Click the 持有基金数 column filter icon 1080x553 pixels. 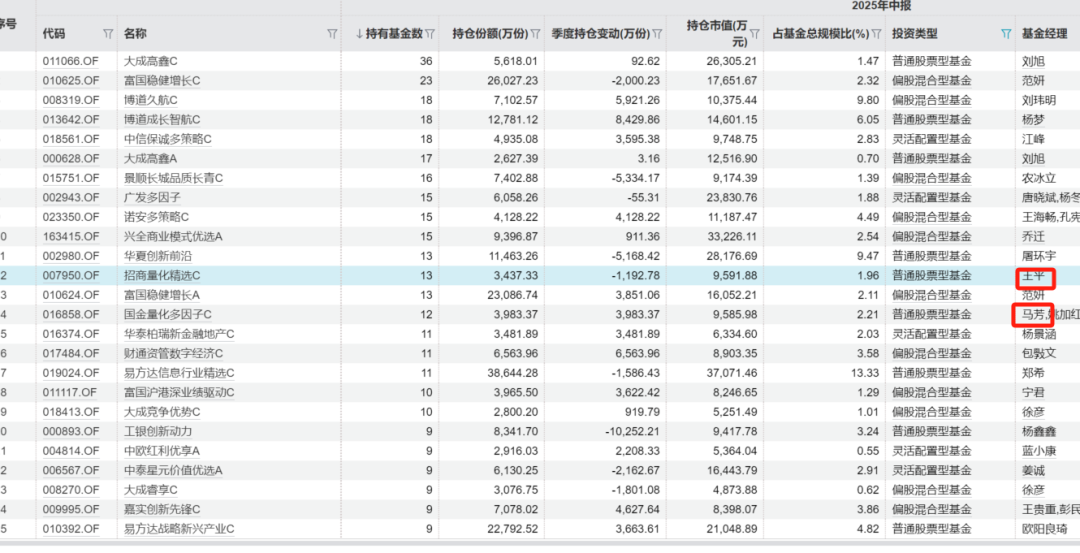[x=430, y=33]
